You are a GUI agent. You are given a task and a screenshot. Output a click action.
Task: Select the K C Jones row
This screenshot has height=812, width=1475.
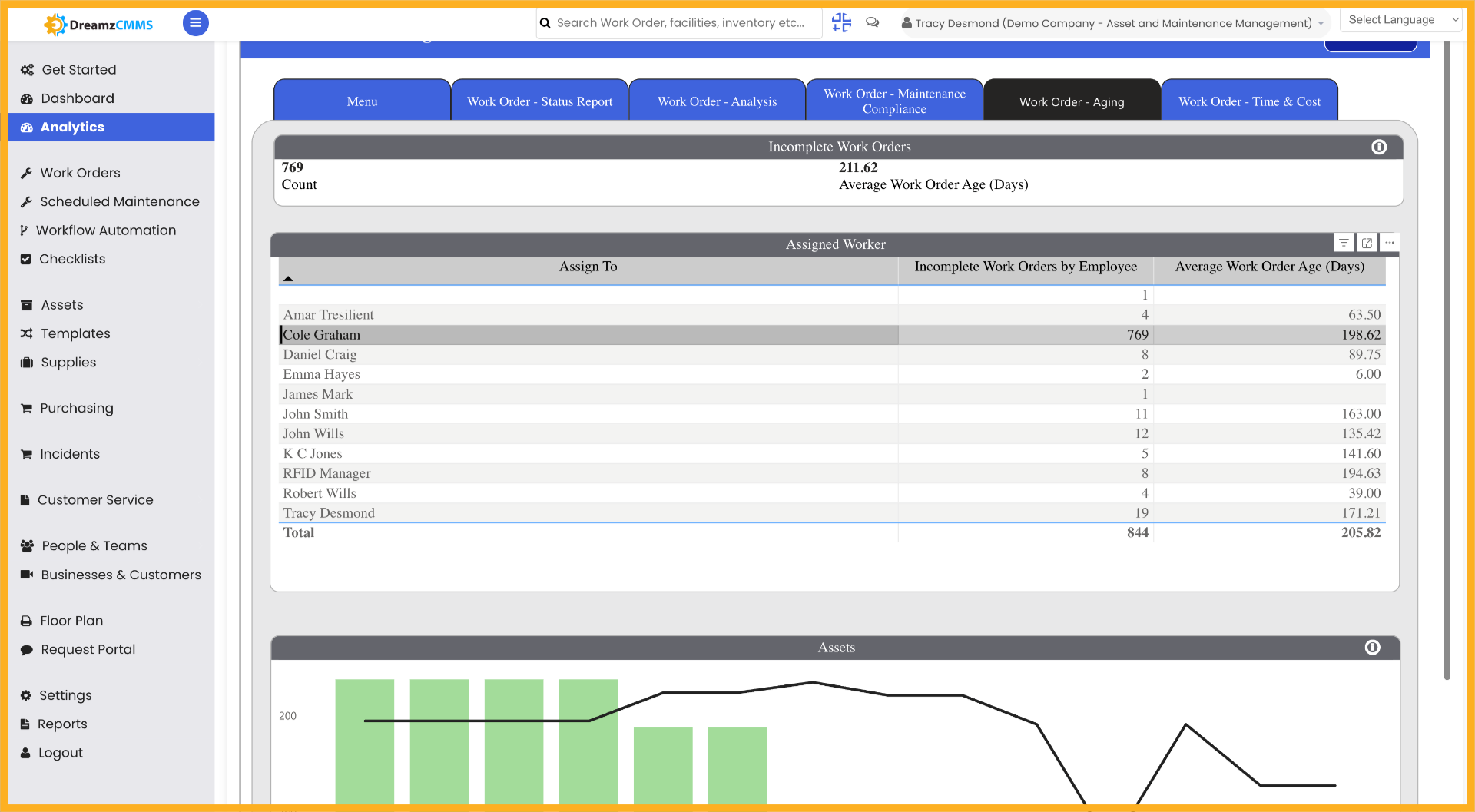coord(832,454)
